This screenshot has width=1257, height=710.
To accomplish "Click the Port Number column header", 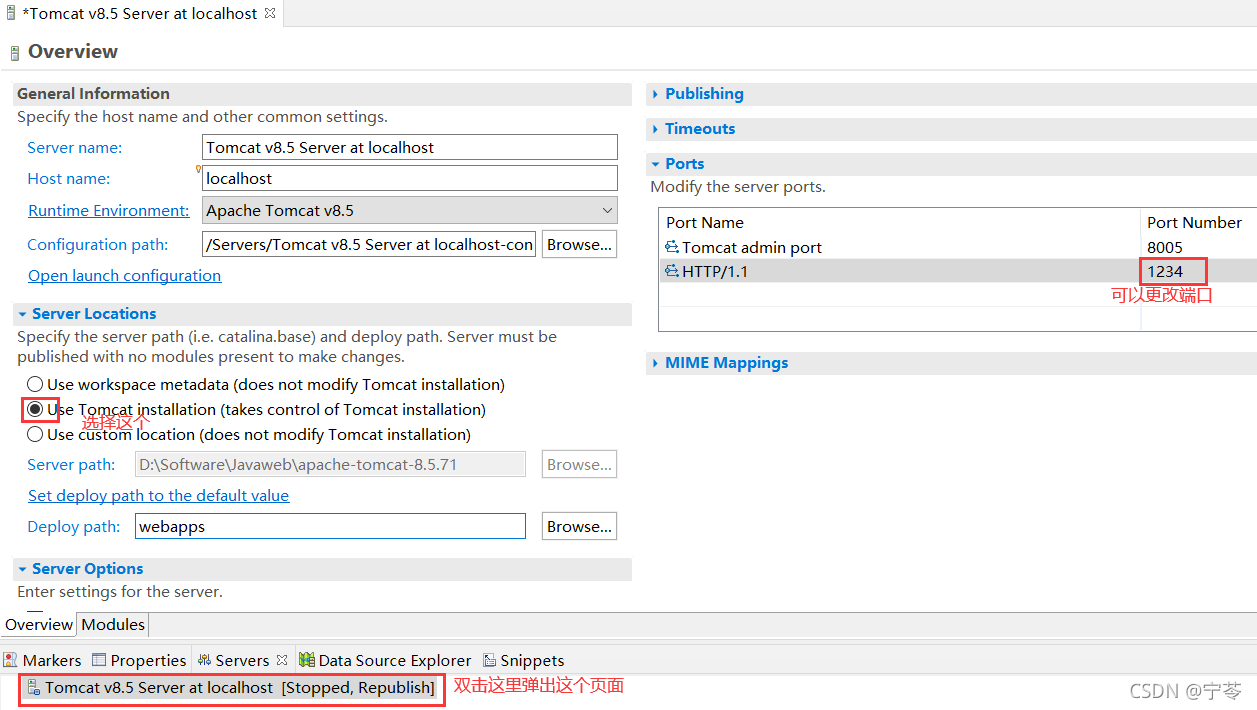I will (x=1199, y=222).
